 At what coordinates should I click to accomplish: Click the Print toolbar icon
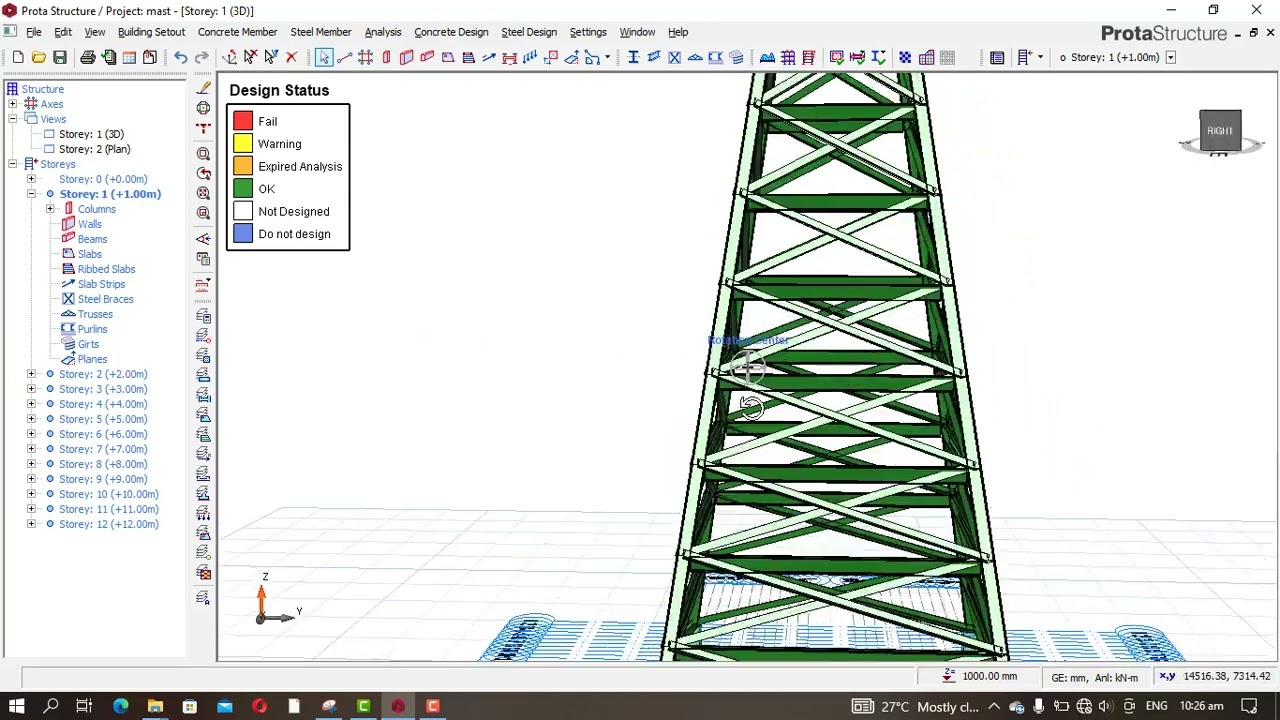coord(87,57)
